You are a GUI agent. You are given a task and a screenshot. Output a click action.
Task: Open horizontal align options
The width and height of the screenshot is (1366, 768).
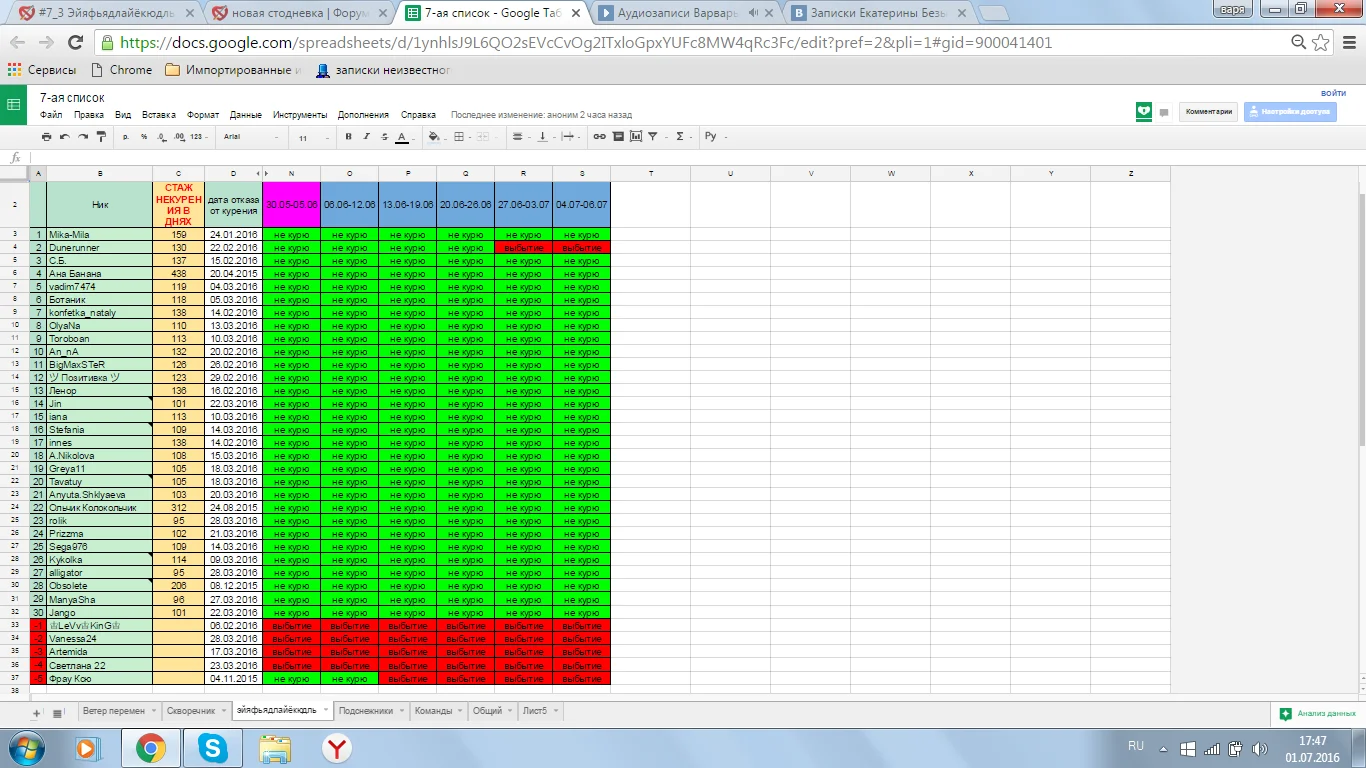pos(519,136)
